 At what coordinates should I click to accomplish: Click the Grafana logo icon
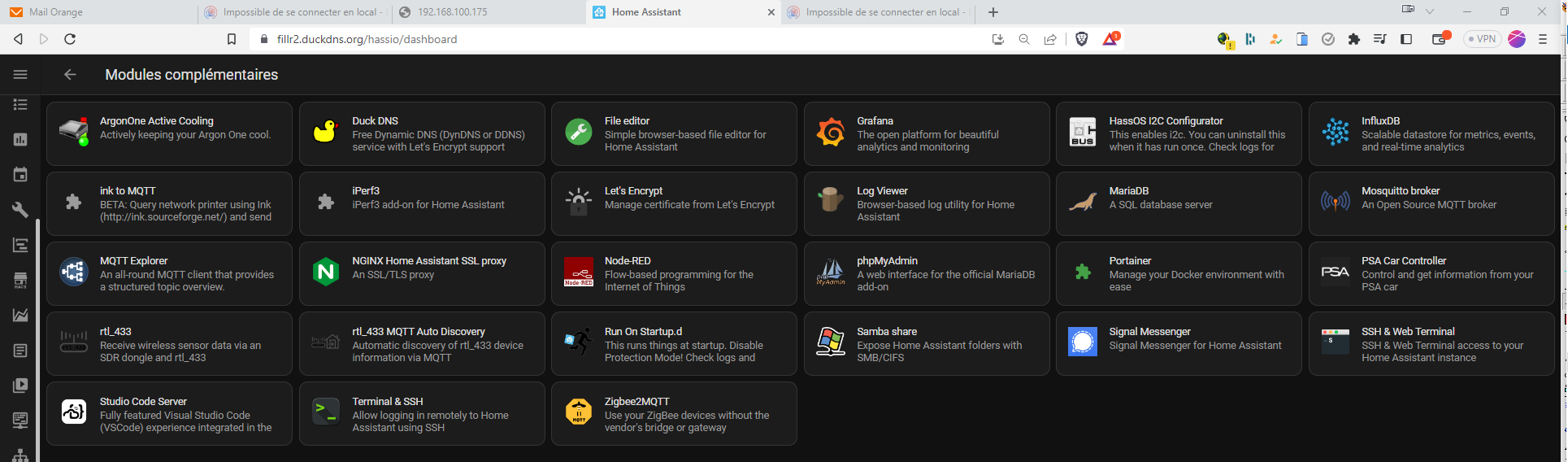pos(831,132)
